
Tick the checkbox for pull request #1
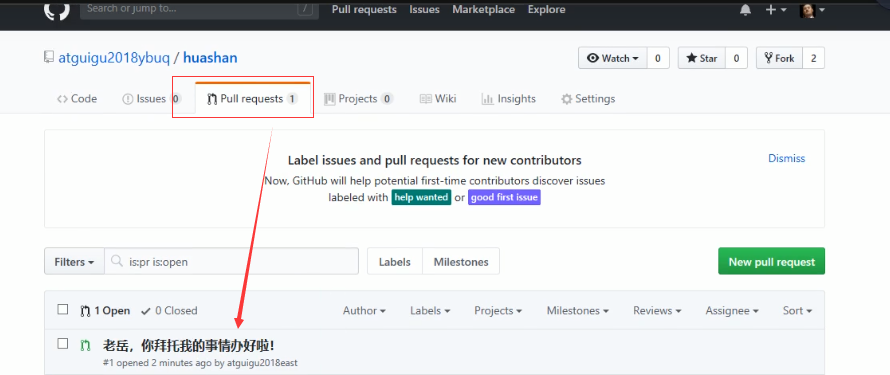point(63,343)
